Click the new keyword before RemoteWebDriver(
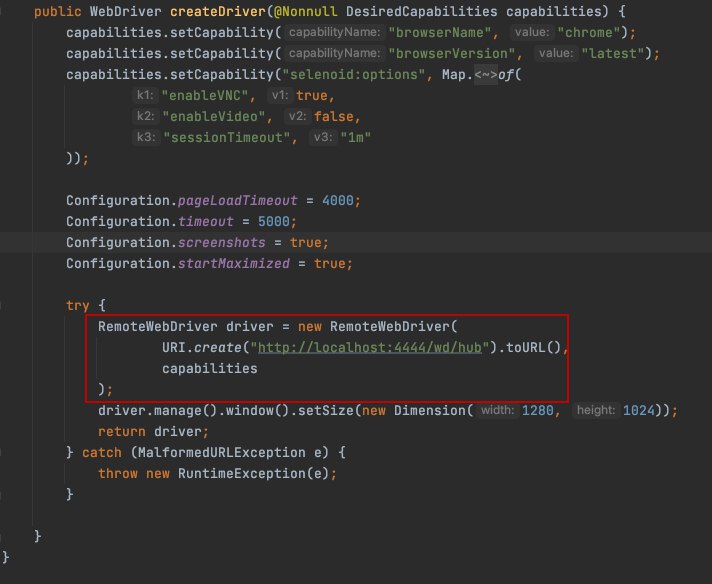Screen dimensions: 712x584 coord(310,327)
